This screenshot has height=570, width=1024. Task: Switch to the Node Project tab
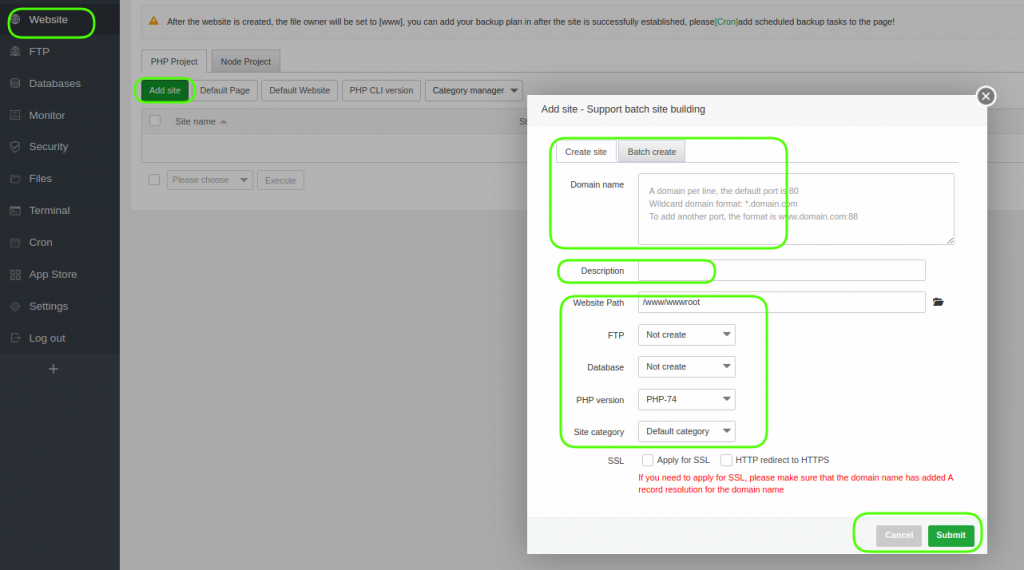pyautogui.click(x=245, y=61)
